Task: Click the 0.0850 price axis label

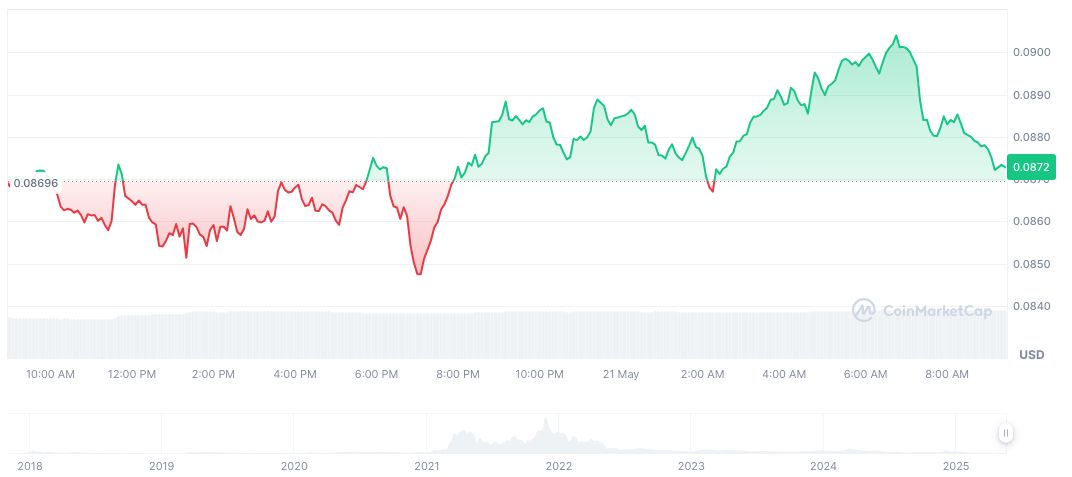Action: coord(1033,264)
